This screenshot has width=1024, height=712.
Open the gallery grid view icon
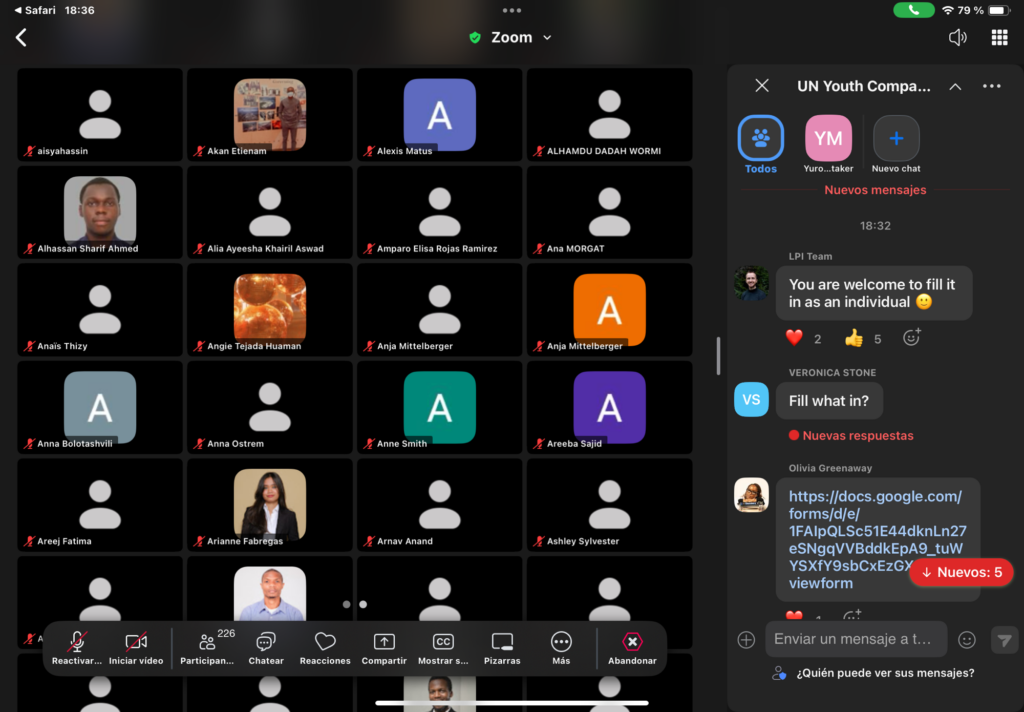point(998,38)
